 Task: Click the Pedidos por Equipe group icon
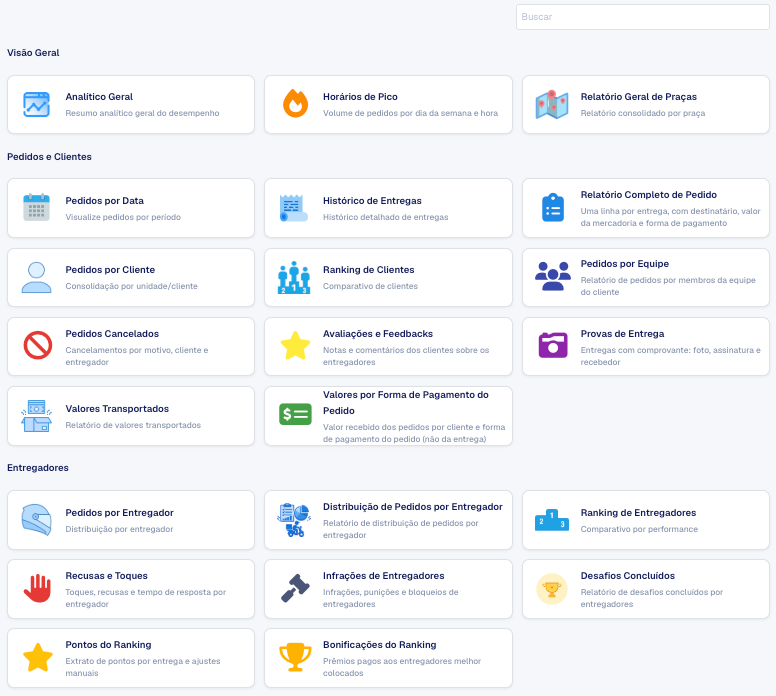pos(553,276)
